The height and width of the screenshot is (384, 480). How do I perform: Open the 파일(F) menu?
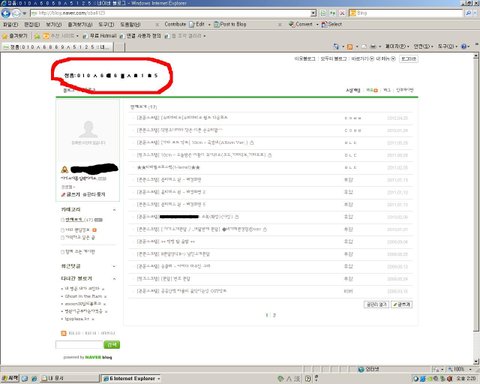[x=11, y=25]
